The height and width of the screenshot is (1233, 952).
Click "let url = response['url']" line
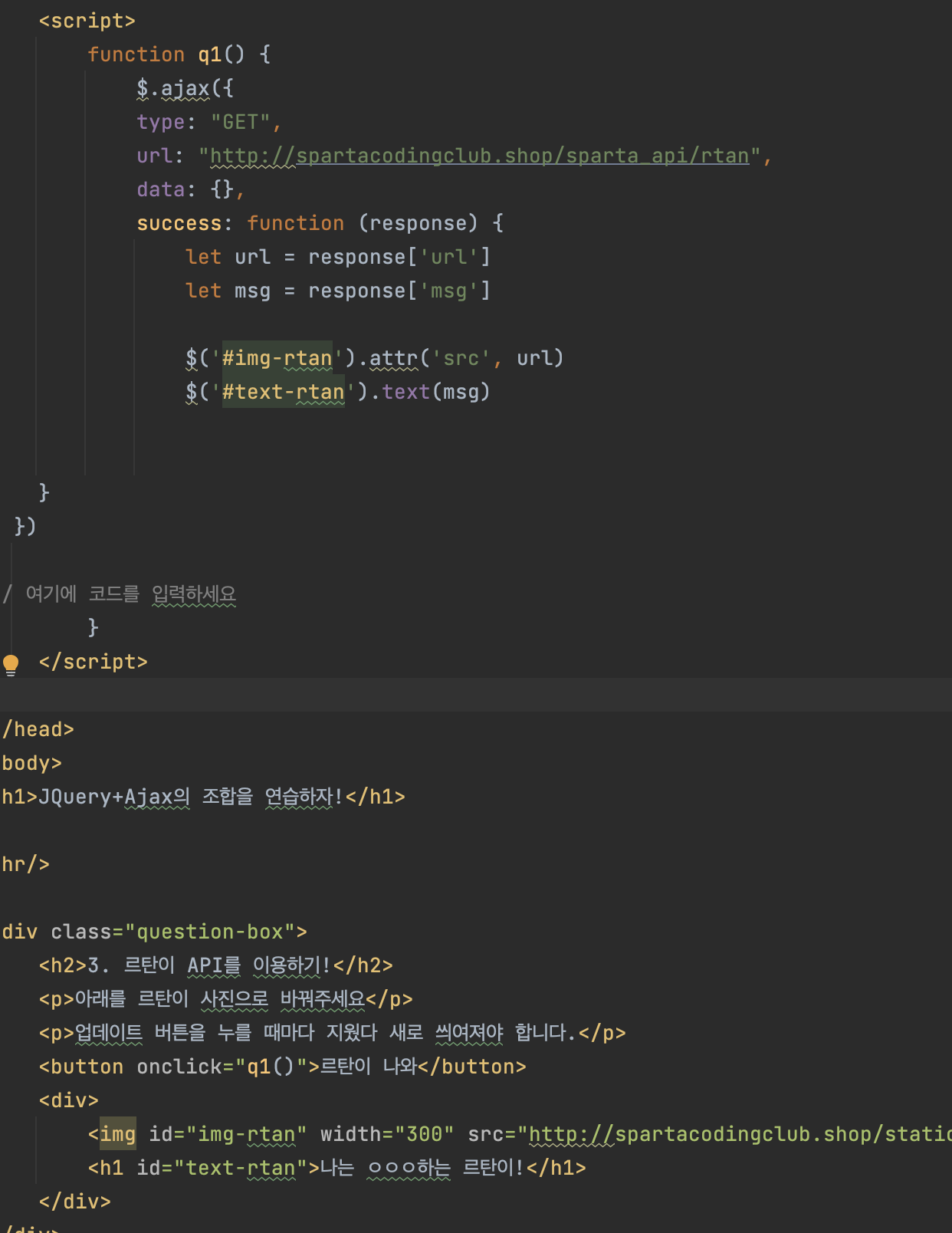[338, 257]
